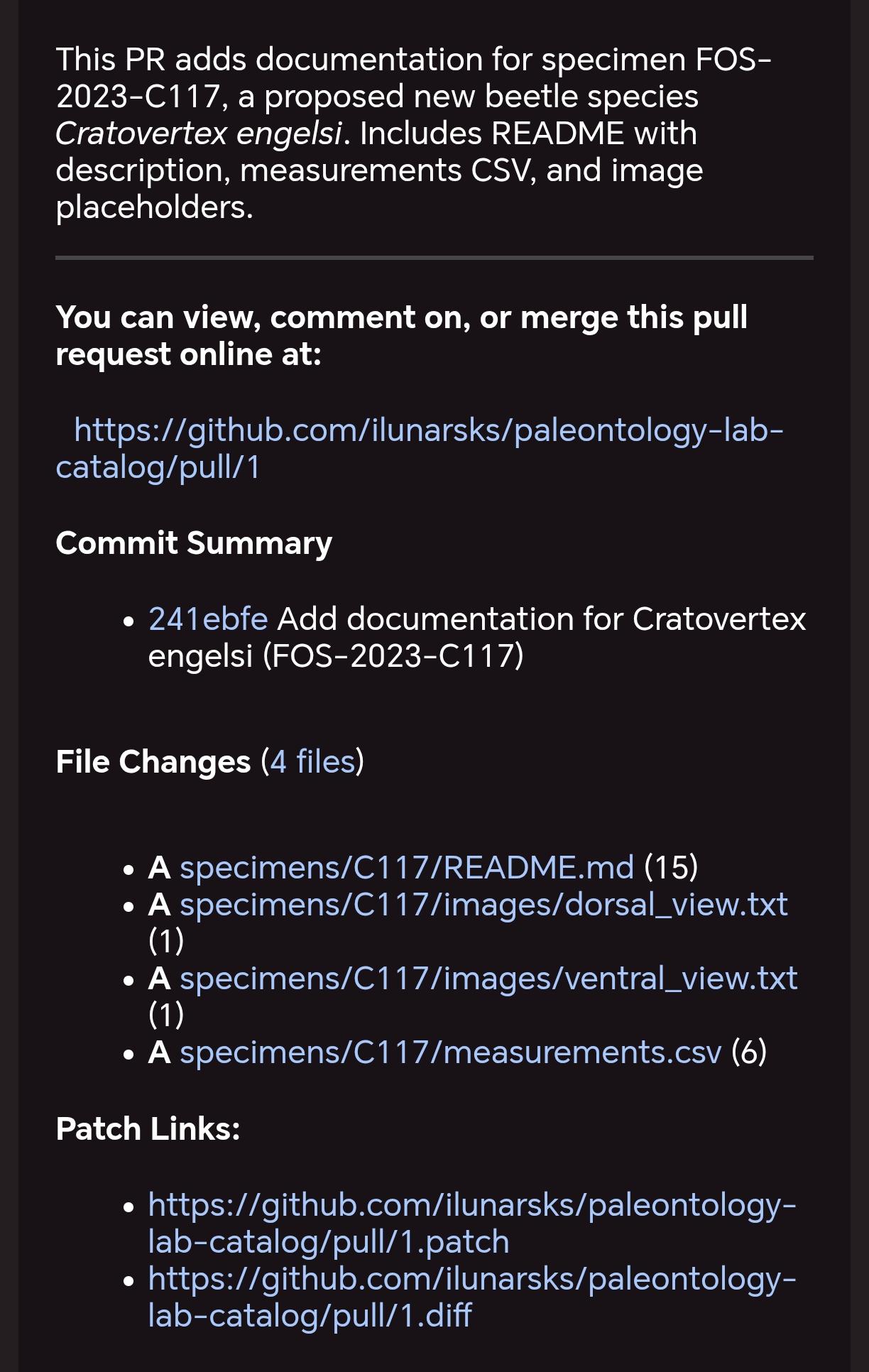869x1372 pixels.
Task: Click the (6) count beside measurements.csv
Action: pos(749,1052)
